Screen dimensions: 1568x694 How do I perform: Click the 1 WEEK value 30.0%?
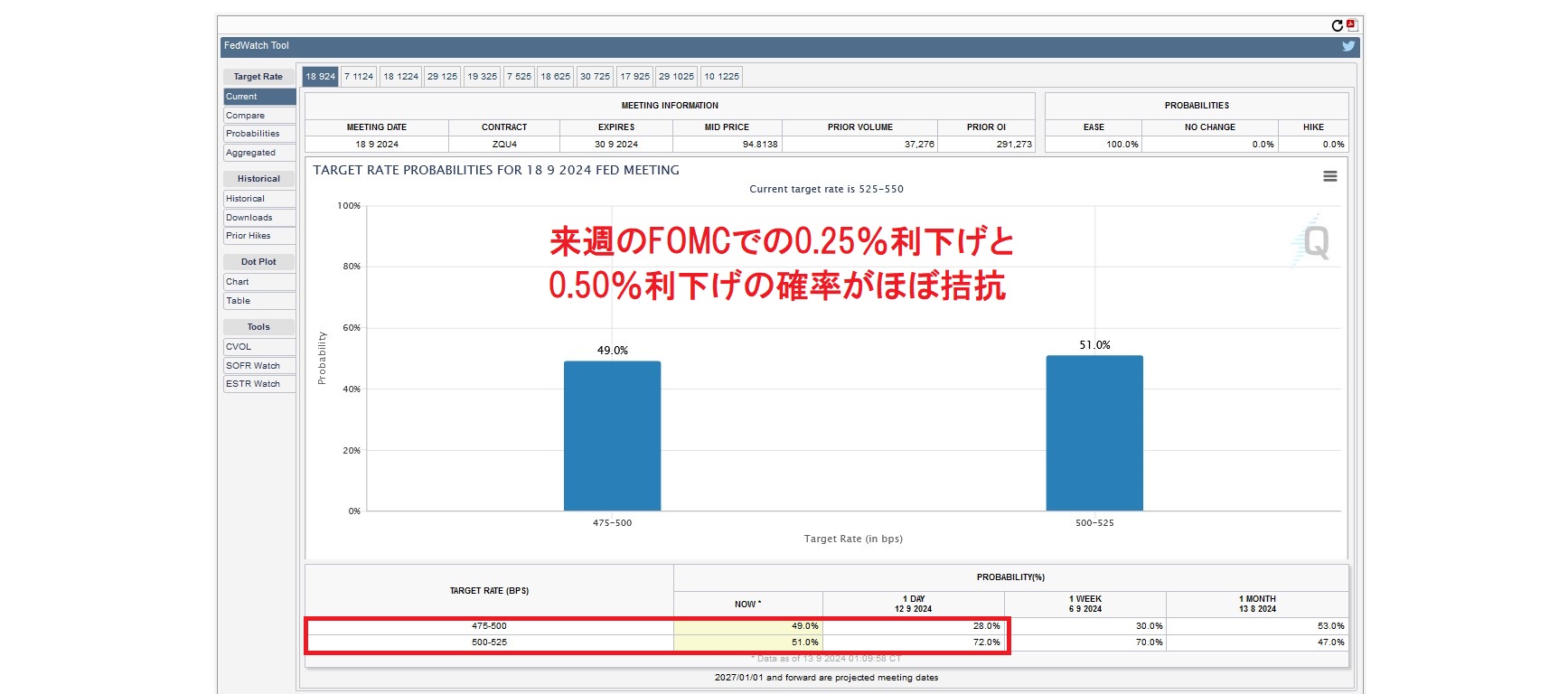point(1149,626)
